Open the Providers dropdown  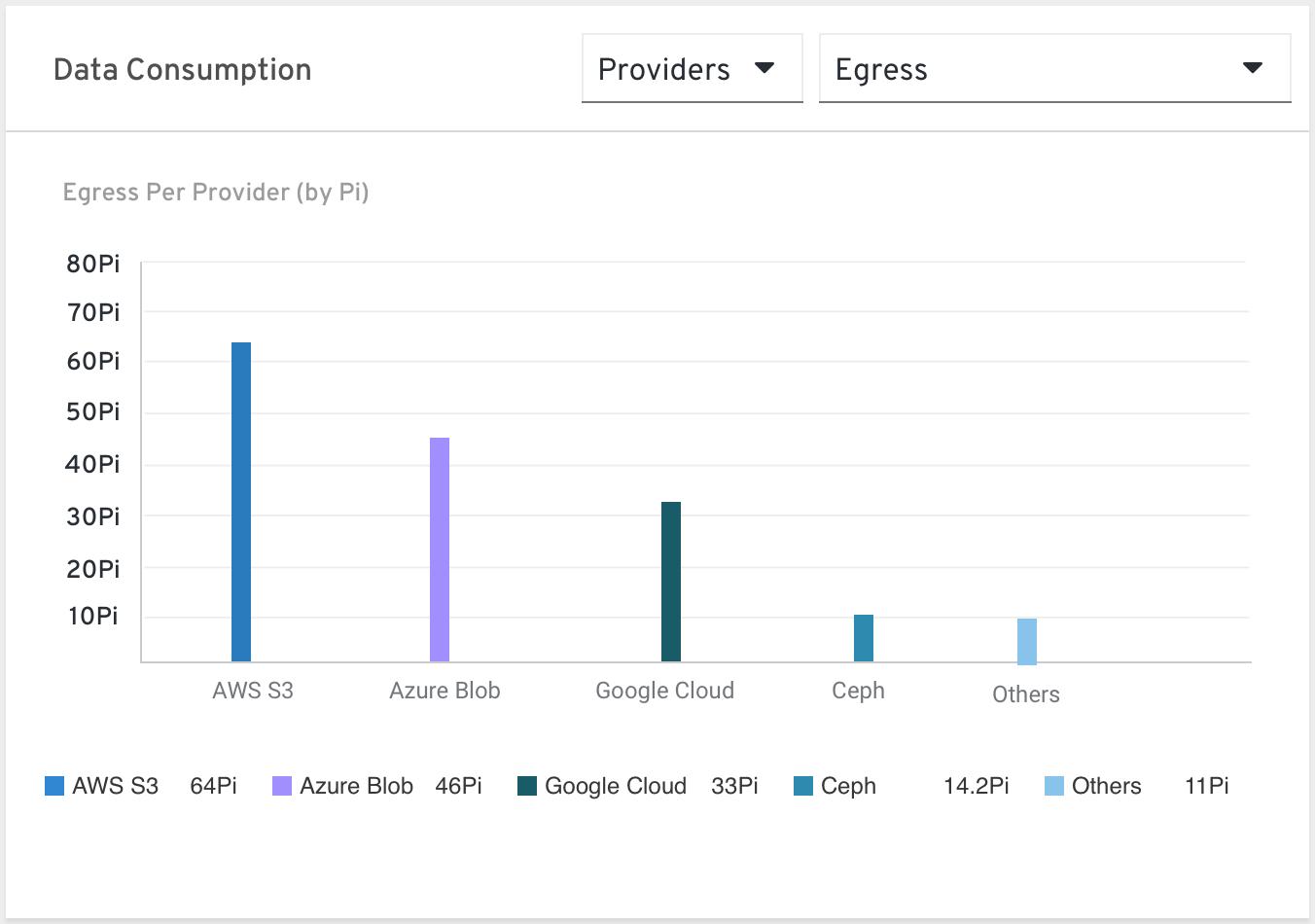click(x=692, y=68)
